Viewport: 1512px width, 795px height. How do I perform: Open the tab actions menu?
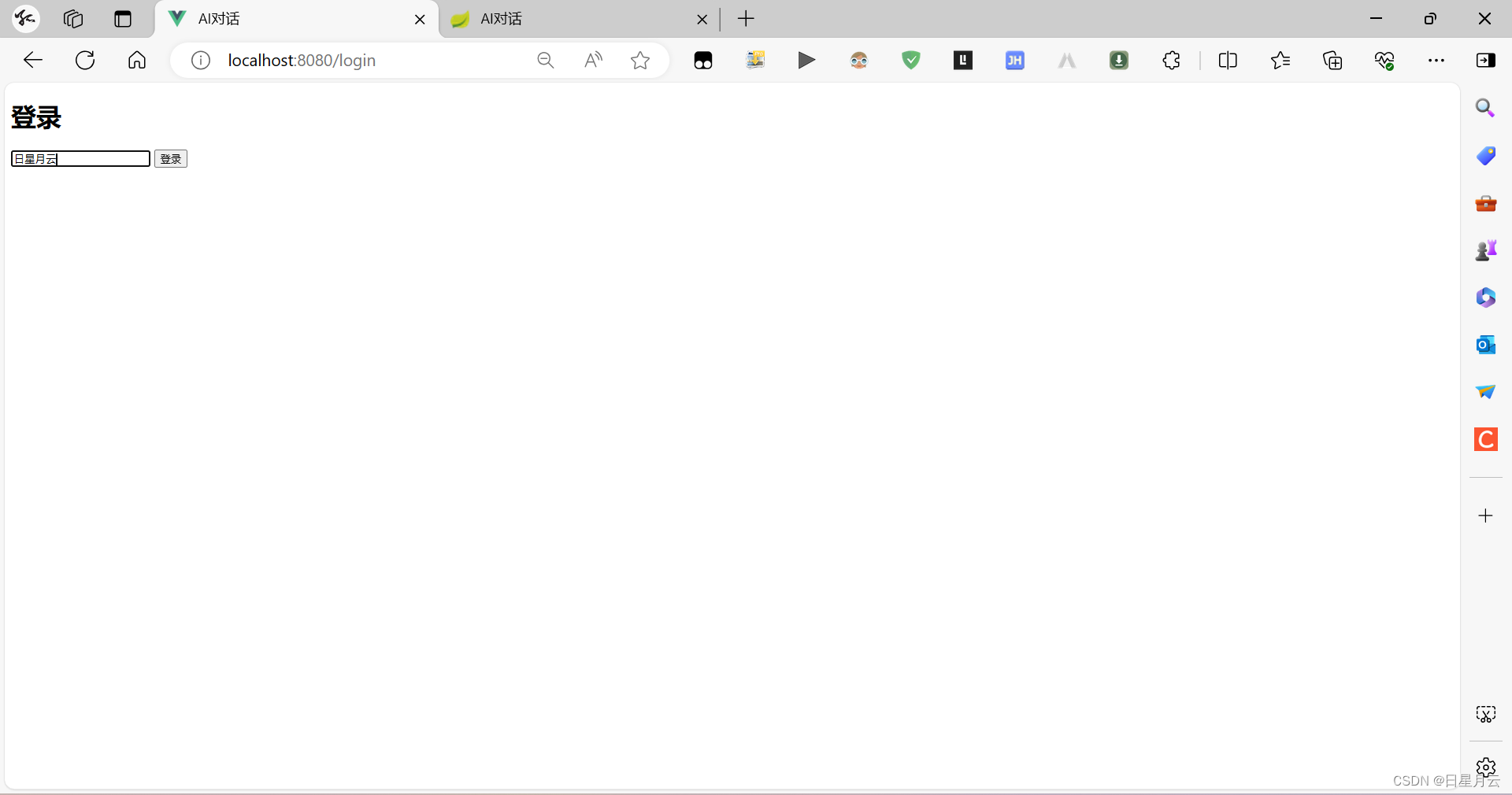123,19
